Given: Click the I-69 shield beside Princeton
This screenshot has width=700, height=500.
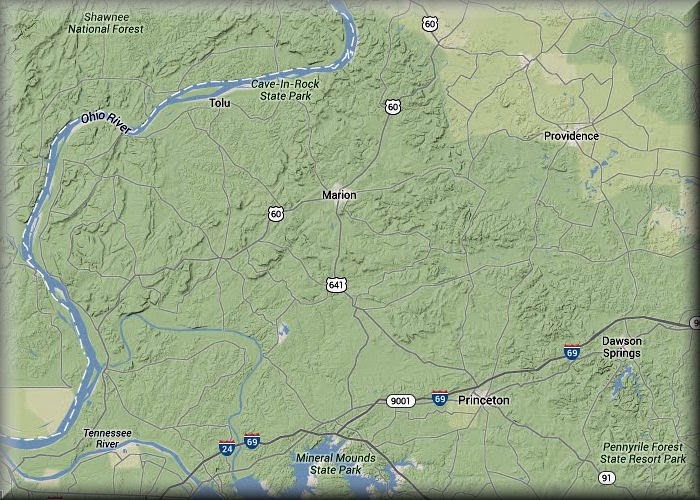Looking at the screenshot, I should [x=440, y=398].
